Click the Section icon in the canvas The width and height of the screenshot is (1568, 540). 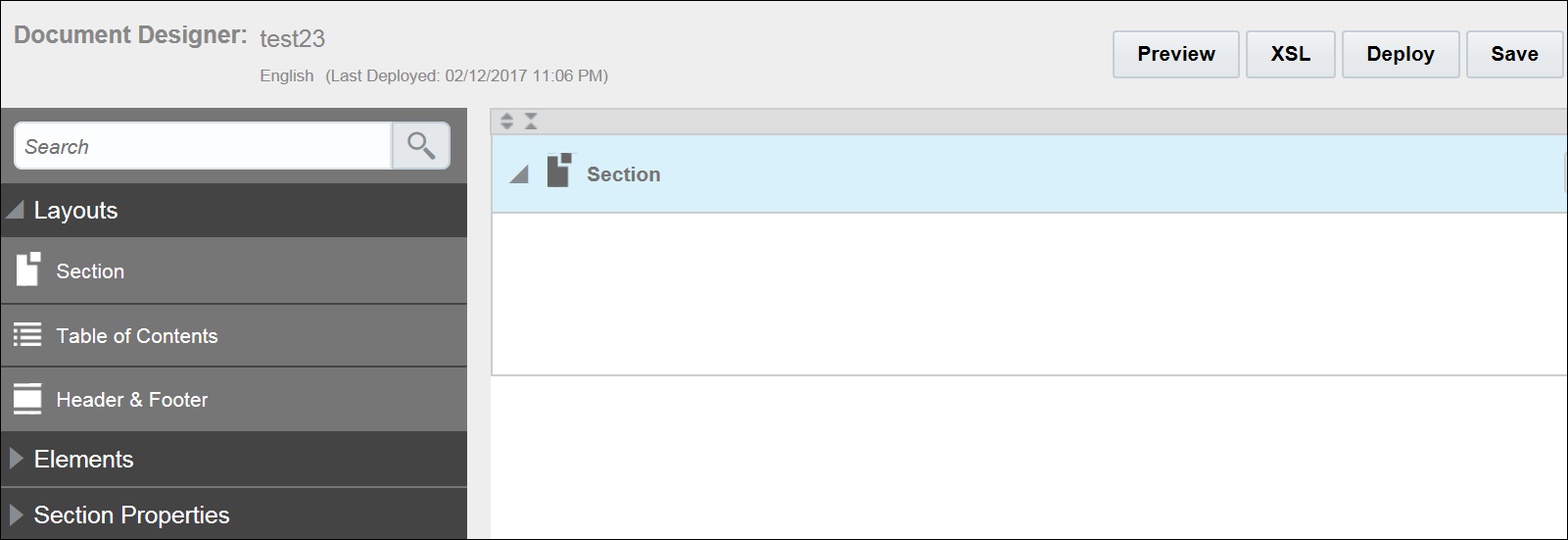click(x=559, y=171)
